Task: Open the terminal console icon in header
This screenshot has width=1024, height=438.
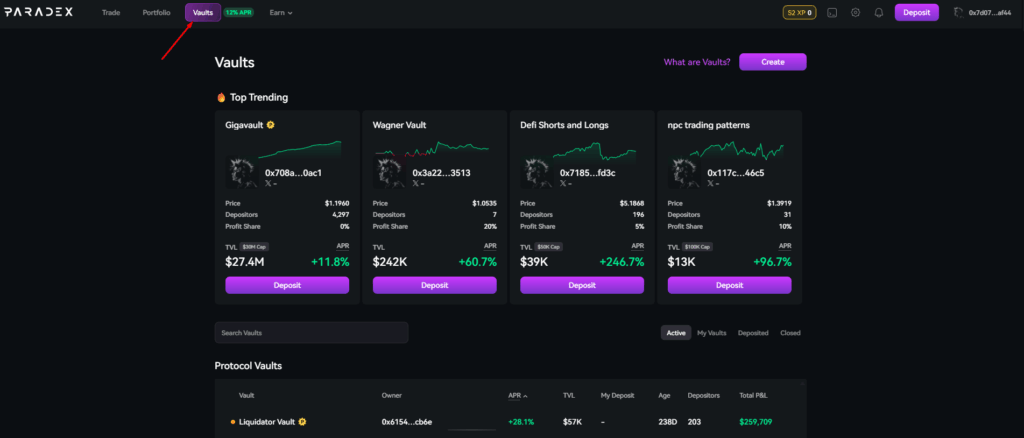Action: [x=832, y=12]
